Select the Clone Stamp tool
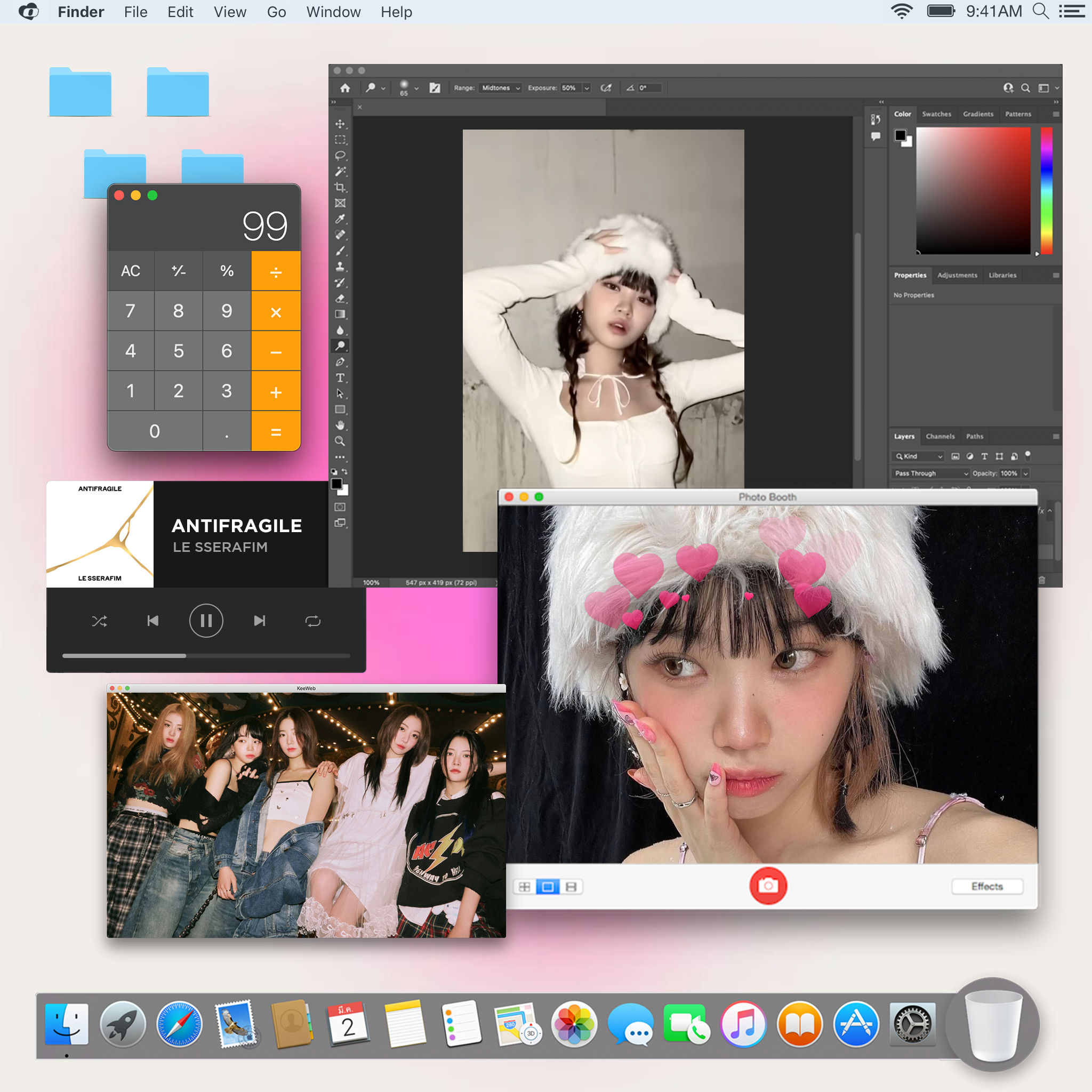Viewport: 1092px width, 1092px height. (340, 266)
